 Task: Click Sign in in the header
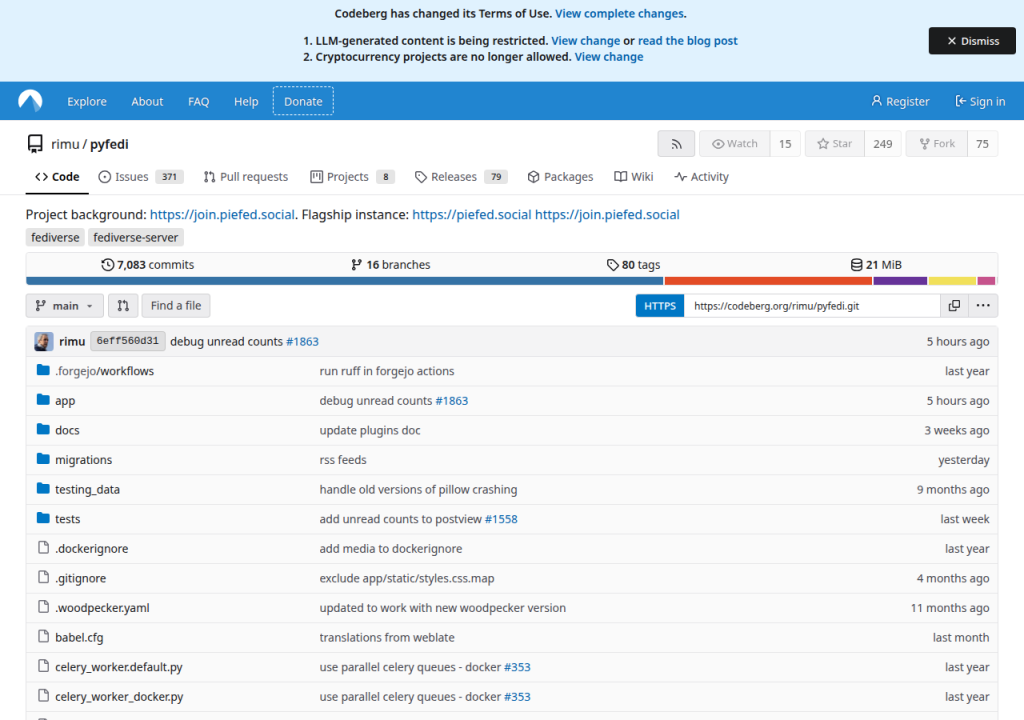980,101
